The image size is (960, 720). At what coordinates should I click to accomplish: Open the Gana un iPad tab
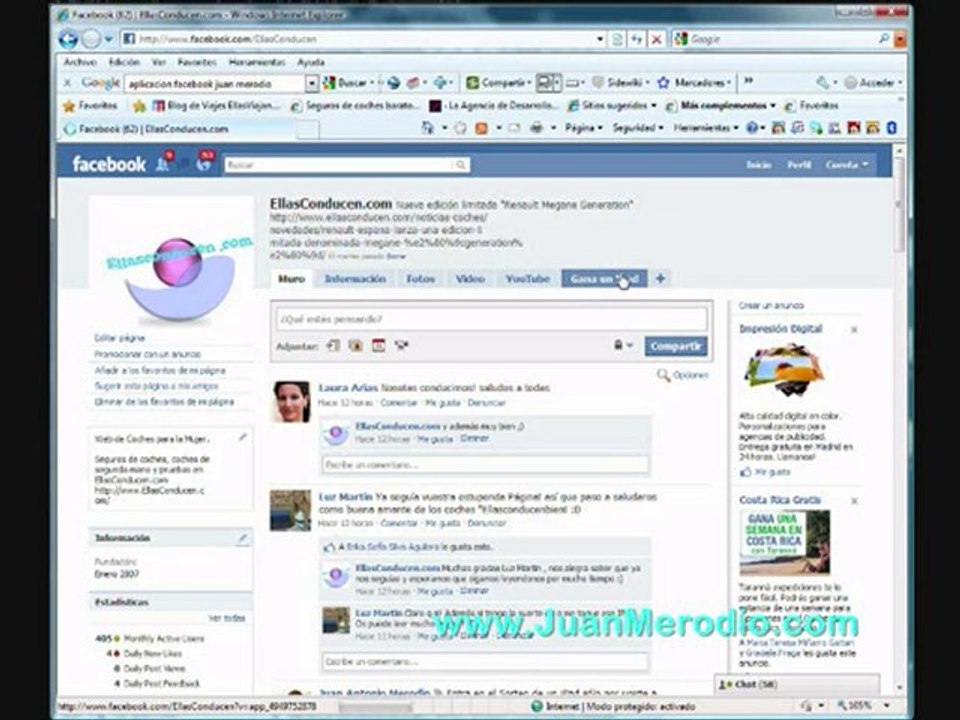click(604, 279)
